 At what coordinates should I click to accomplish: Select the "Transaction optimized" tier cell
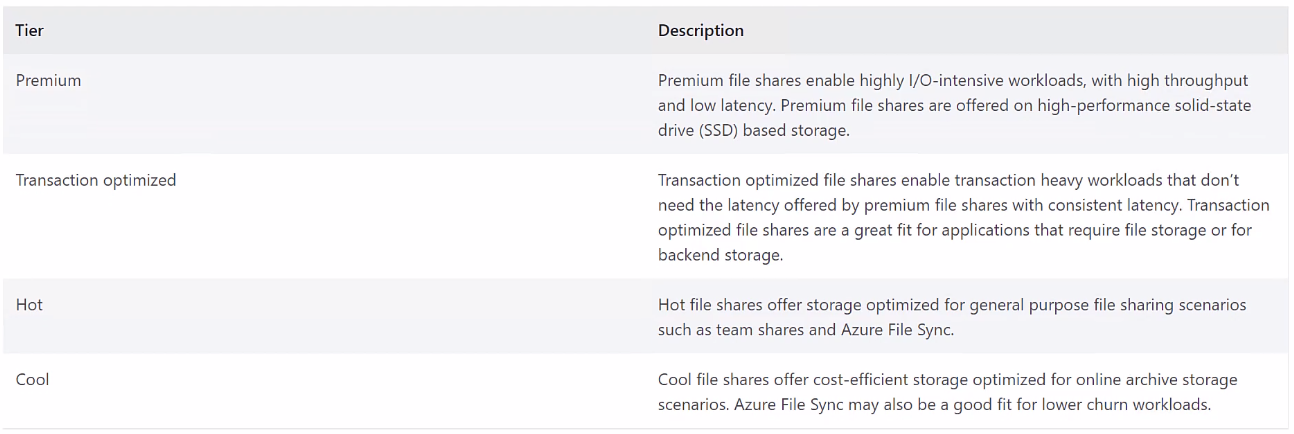coord(96,180)
